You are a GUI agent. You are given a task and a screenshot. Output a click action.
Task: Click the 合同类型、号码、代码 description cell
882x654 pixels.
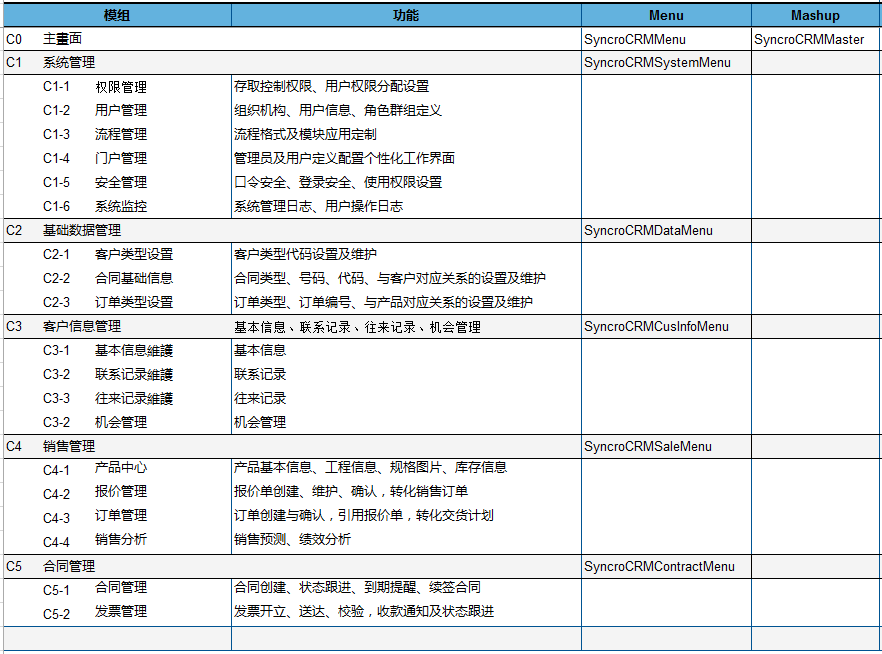point(406,278)
